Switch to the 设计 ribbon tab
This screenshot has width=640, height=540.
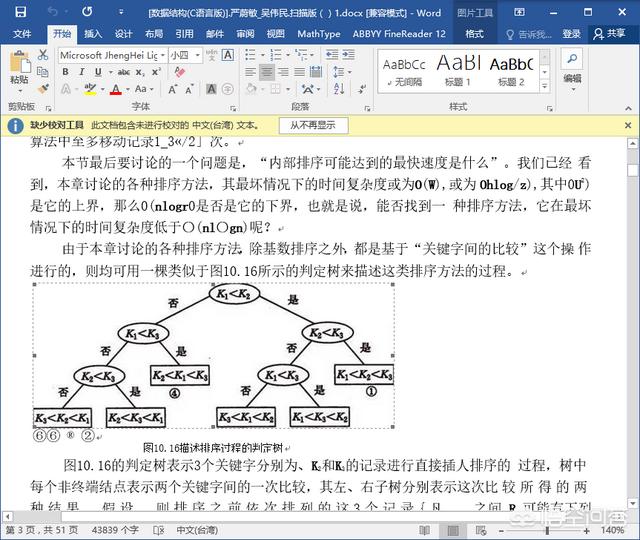click(x=123, y=34)
